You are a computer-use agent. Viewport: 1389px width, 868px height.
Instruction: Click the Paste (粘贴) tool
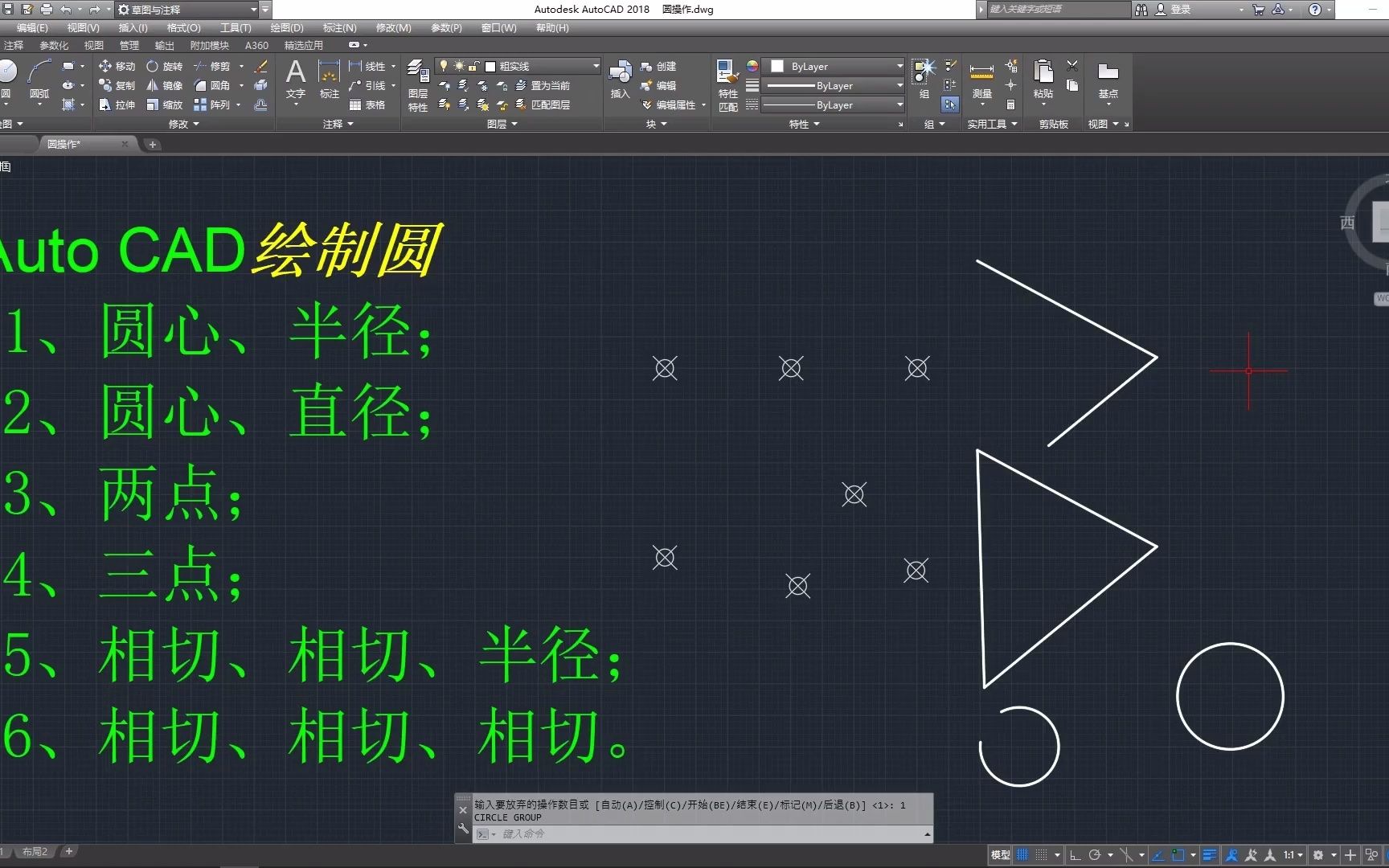tap(1043, 76)
